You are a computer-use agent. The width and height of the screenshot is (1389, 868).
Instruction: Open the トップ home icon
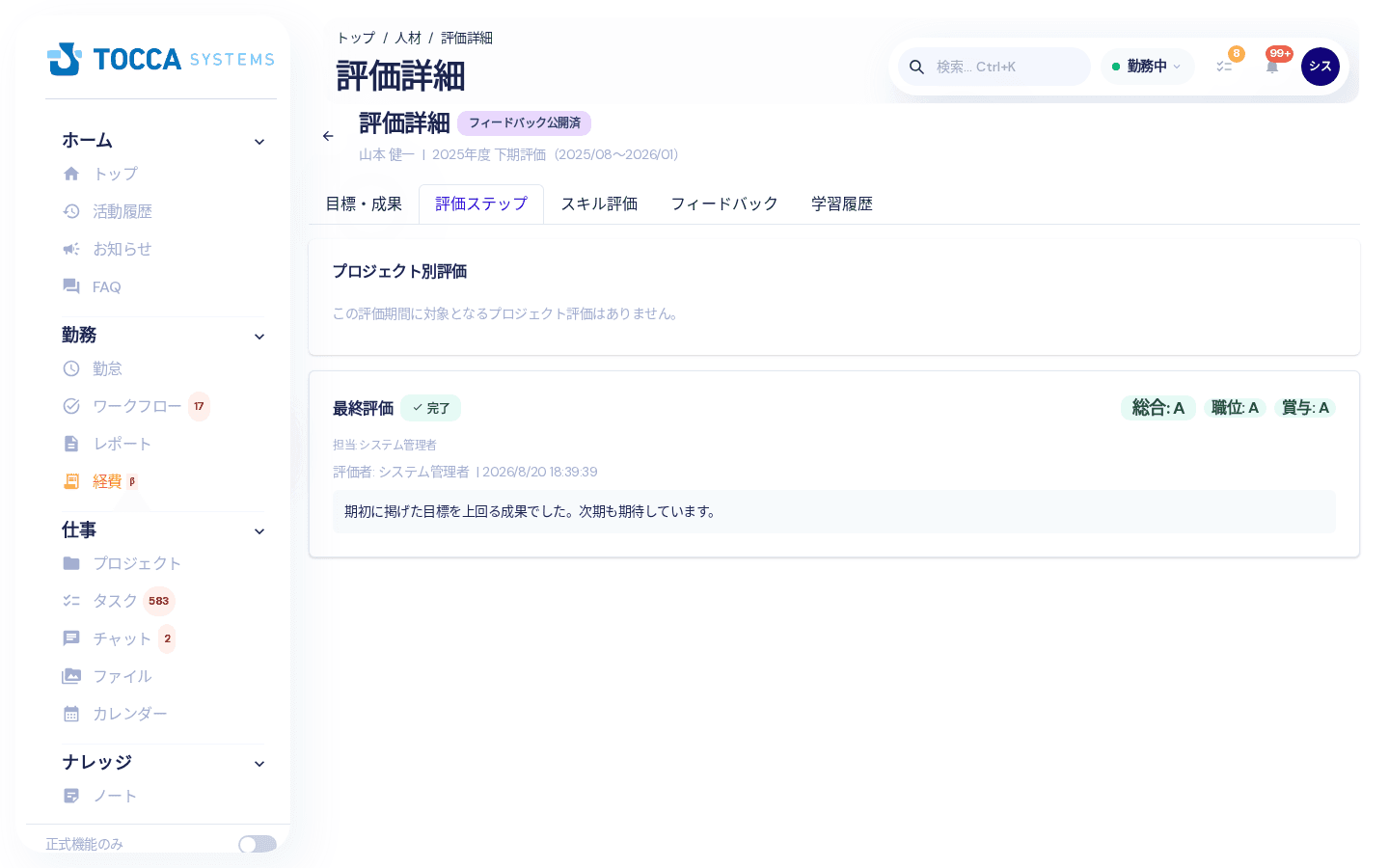pyautogui.click(x=71, y=174)
